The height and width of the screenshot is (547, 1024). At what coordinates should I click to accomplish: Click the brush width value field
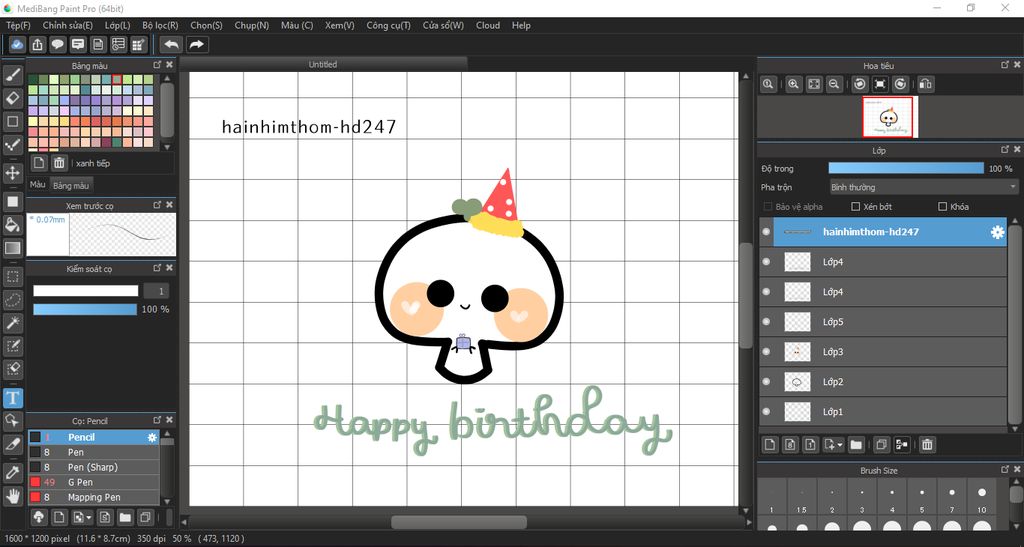coord(156,291)
